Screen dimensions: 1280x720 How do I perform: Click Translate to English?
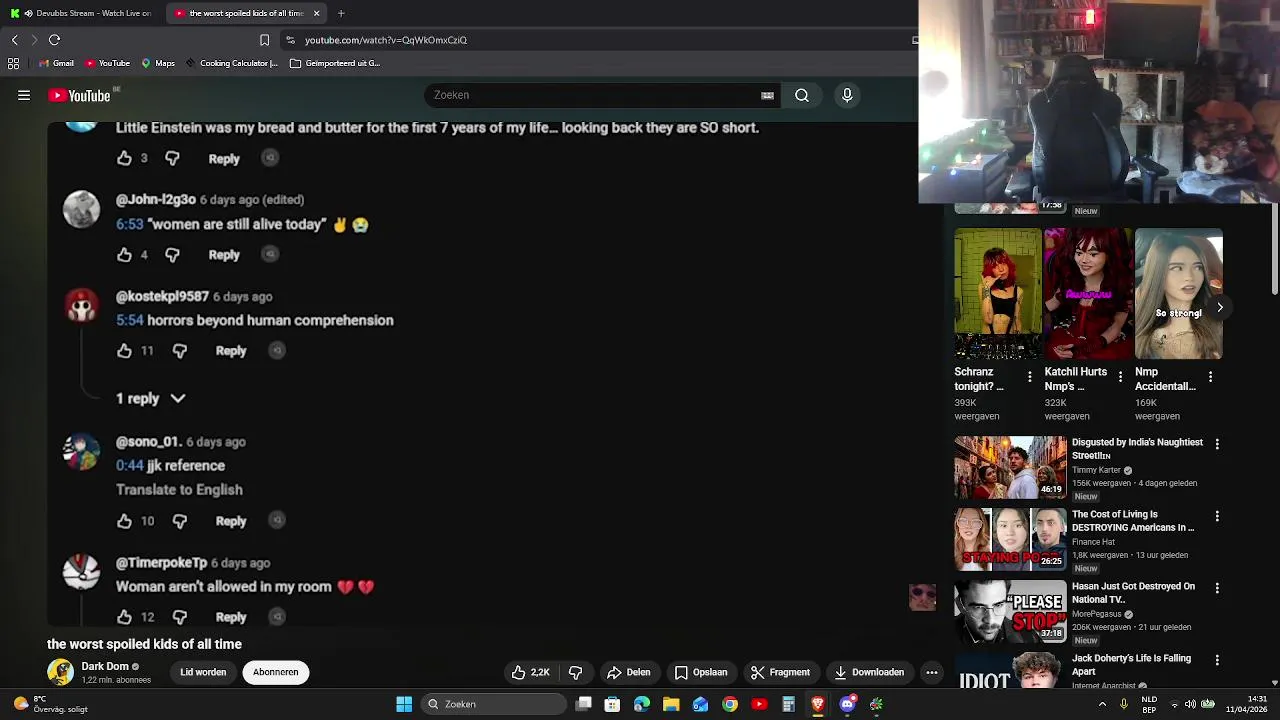pyautogui.click(x=179, y=490)
